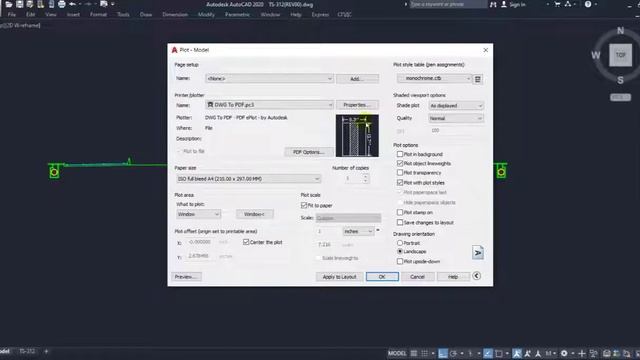Click the workspace switching gear icon in status bar
The image size is (640, 360).
click(x=564, y=353)
